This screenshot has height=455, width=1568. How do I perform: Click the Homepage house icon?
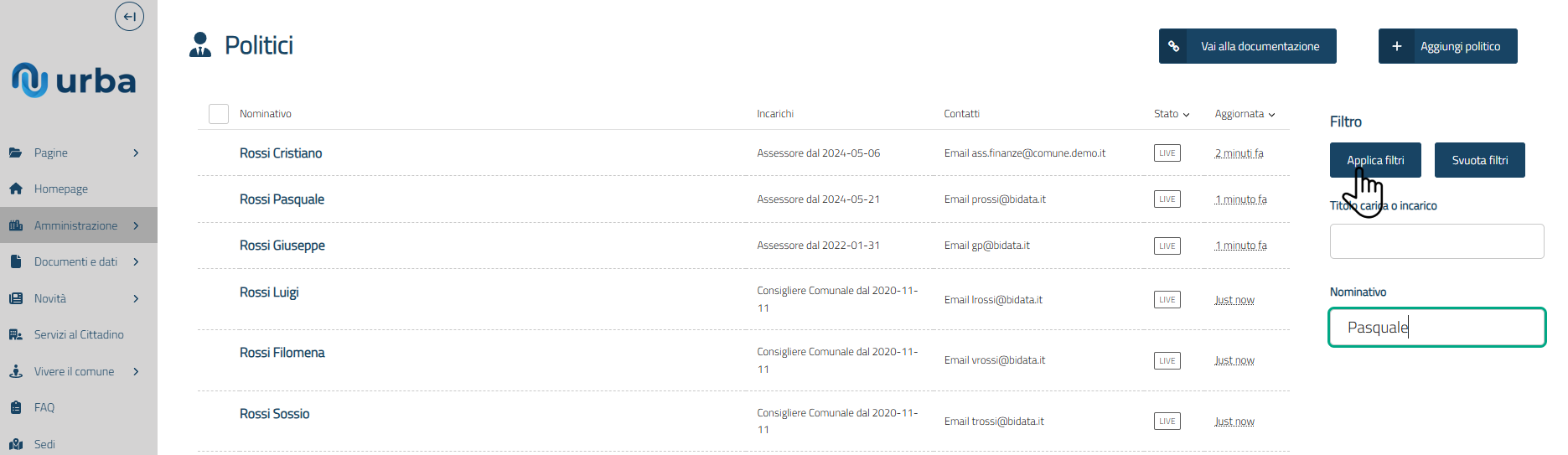click(x=16, y=189)
